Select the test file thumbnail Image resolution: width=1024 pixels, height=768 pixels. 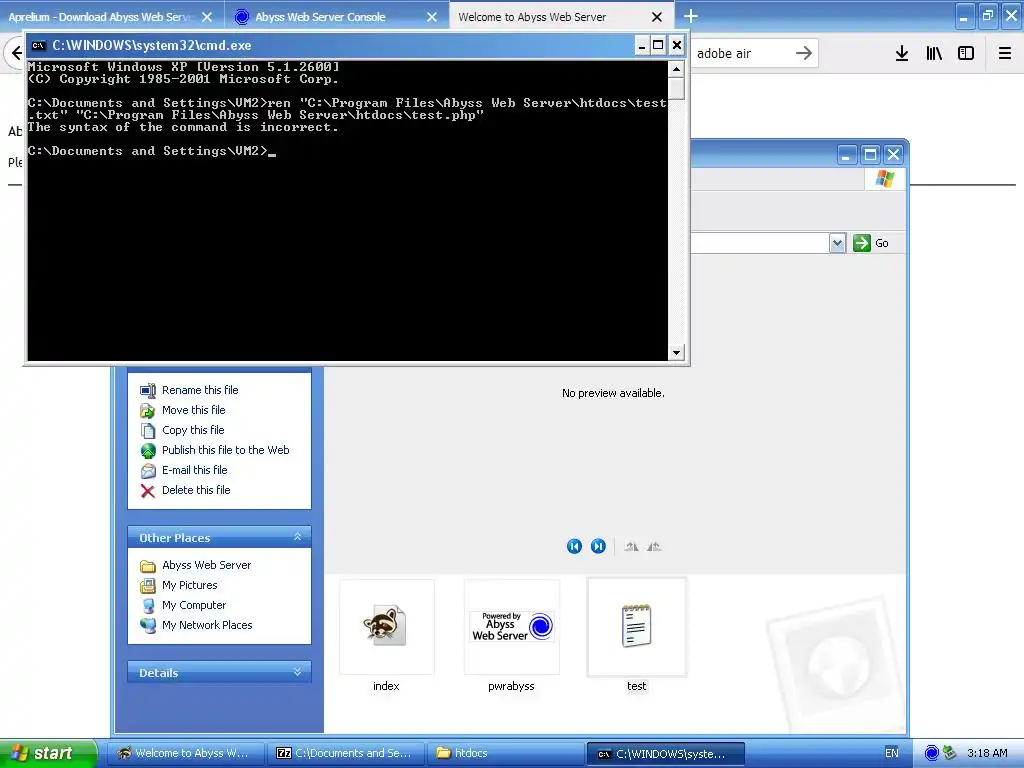(x=637, y=627)
